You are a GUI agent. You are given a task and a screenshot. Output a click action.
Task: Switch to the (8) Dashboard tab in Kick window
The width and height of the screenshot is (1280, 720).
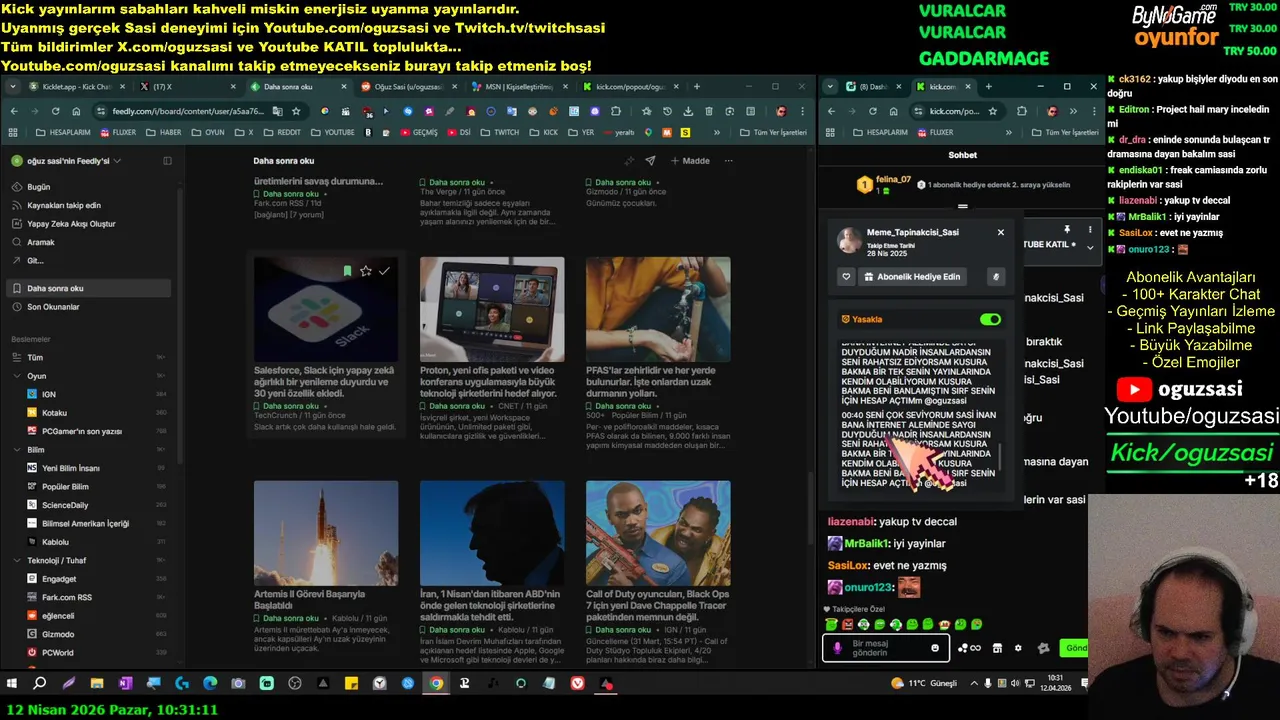874,87
